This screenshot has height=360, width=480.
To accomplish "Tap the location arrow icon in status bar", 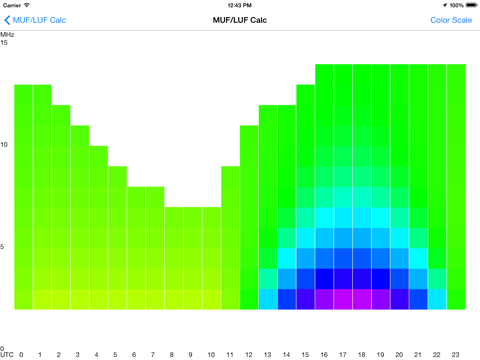I will click(x=445, y=5).
